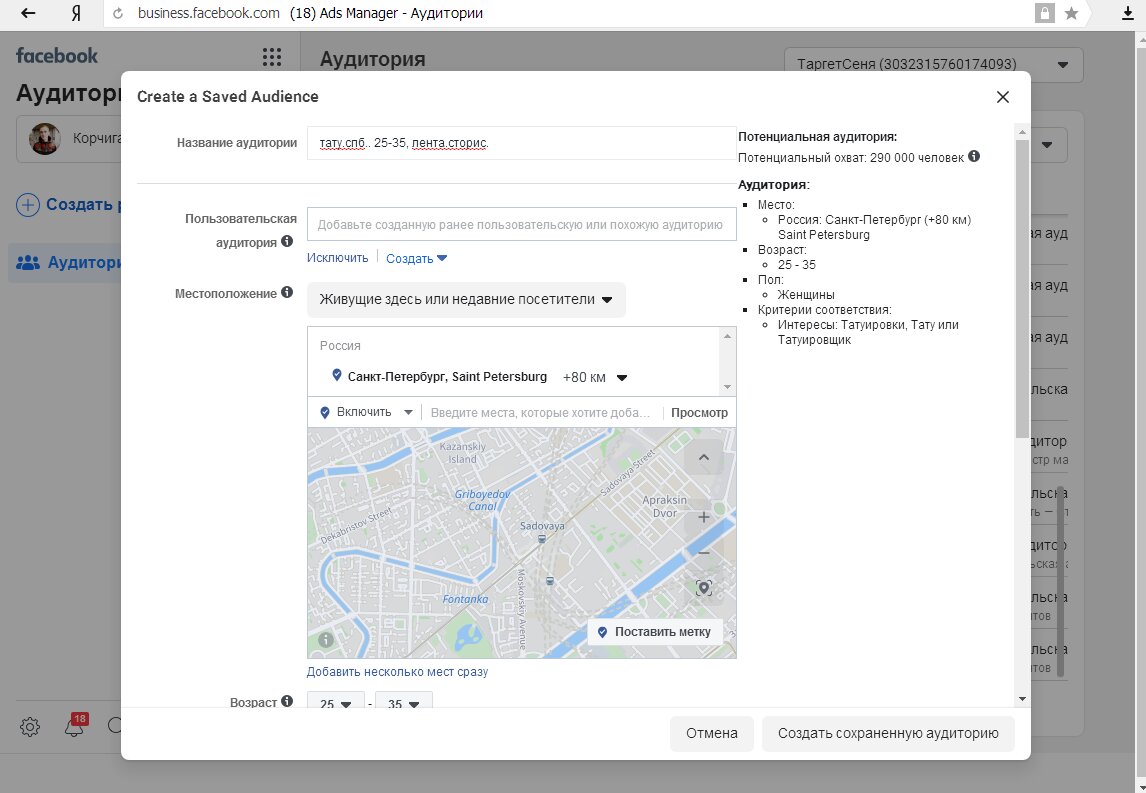Open Живущие здесь или недавние посетители dropdown
The width and height of the screenshot is (1146, 793).
[466, 300]
